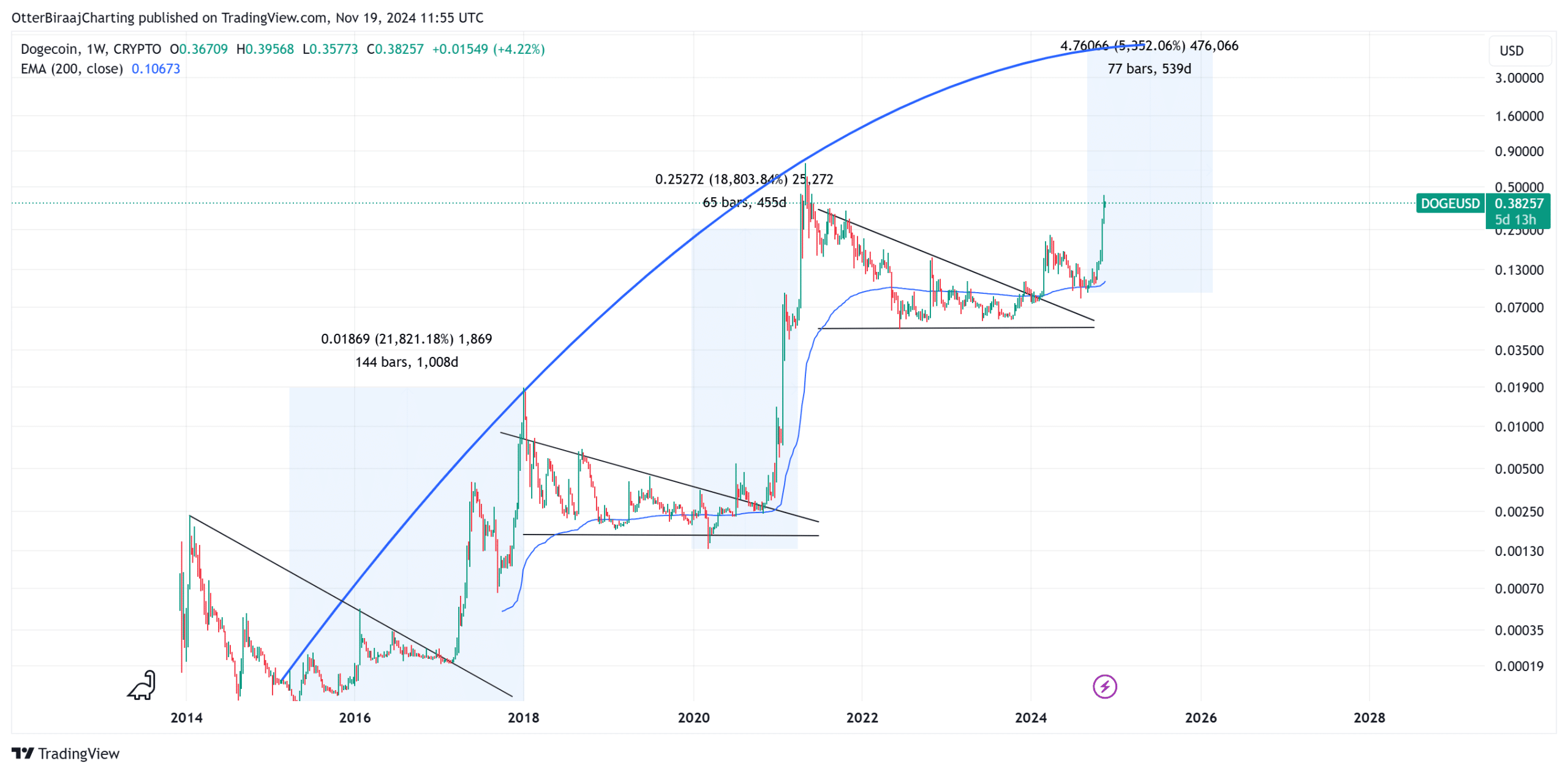Click the 0.00070 price axis label
1568x774 pixels.
coord(1518,588)
